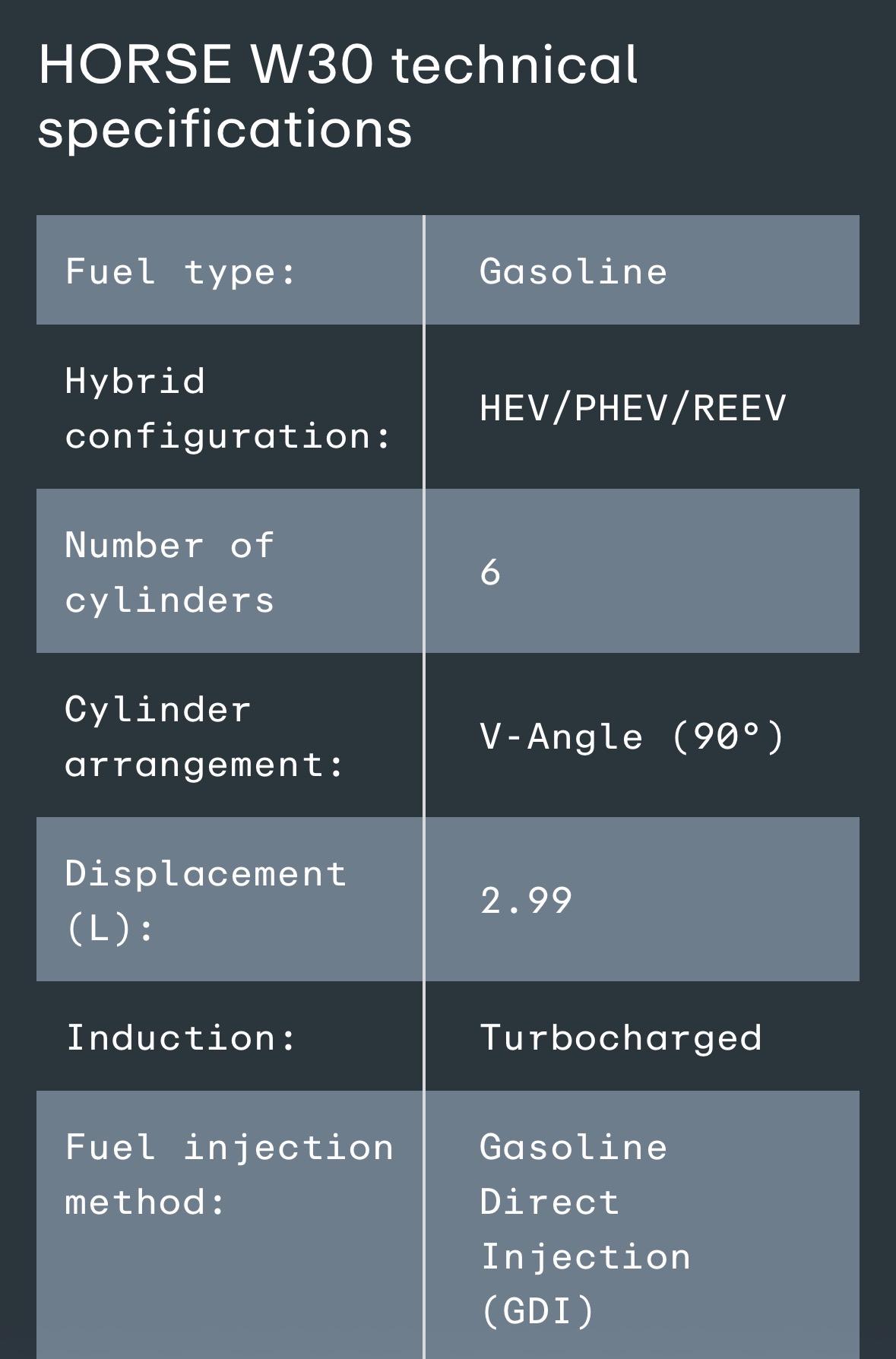
Task: Select the "Number of cylinders" label
Action: pos(169,572)
